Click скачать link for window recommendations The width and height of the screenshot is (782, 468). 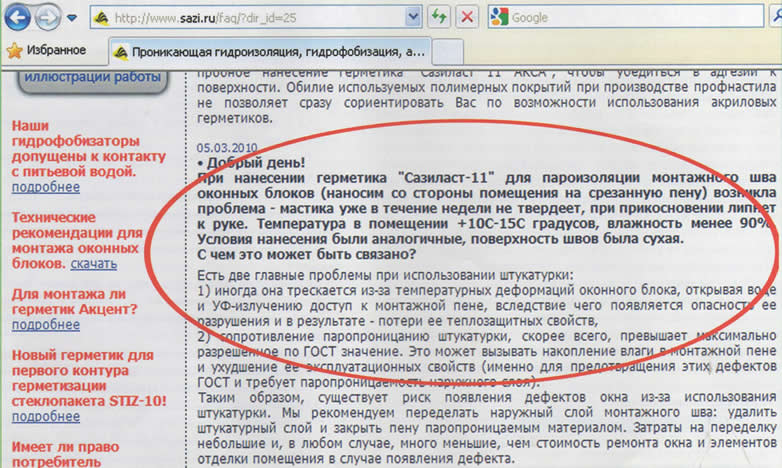pos(94,263)
